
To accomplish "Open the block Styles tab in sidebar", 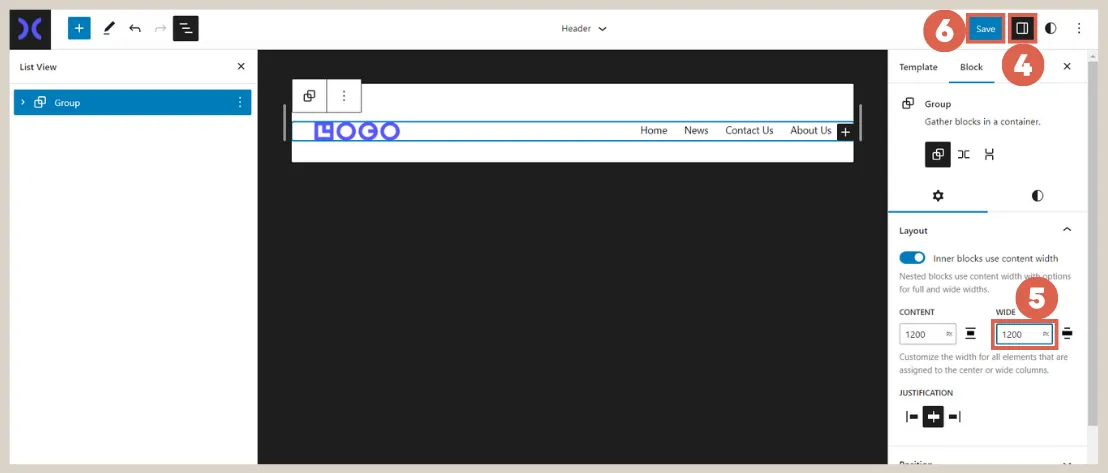I will pyautogui.click(x=1037, y=196).
